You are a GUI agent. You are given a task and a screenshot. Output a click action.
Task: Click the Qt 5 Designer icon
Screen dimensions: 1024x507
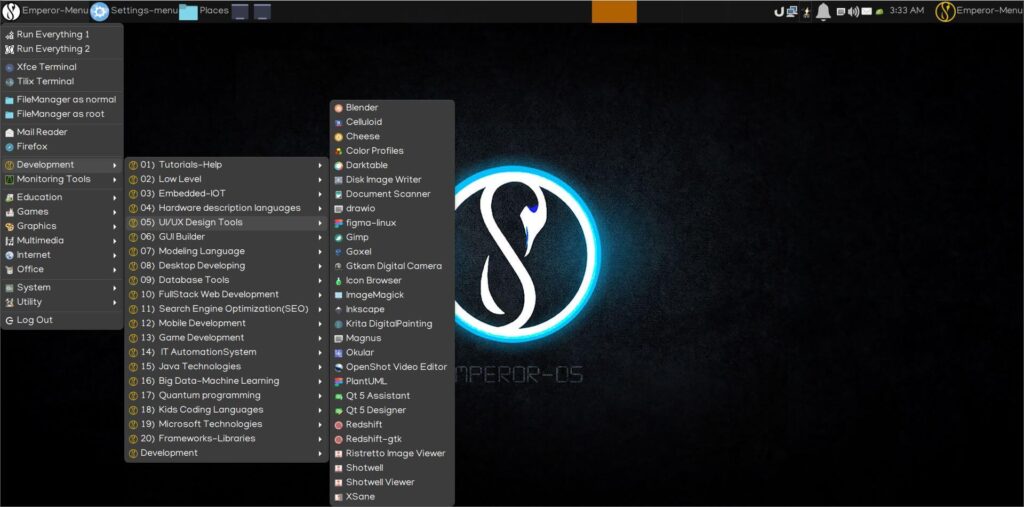tap(338, 410)
